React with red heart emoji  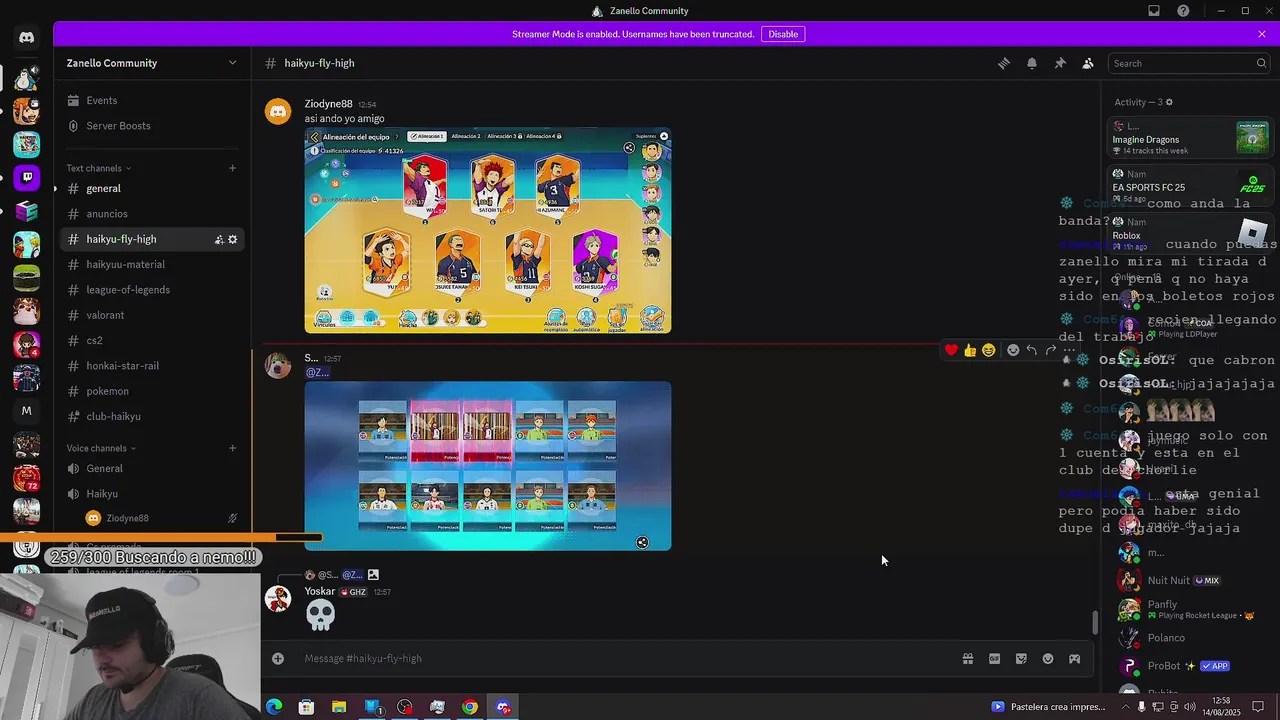point(951,350)
